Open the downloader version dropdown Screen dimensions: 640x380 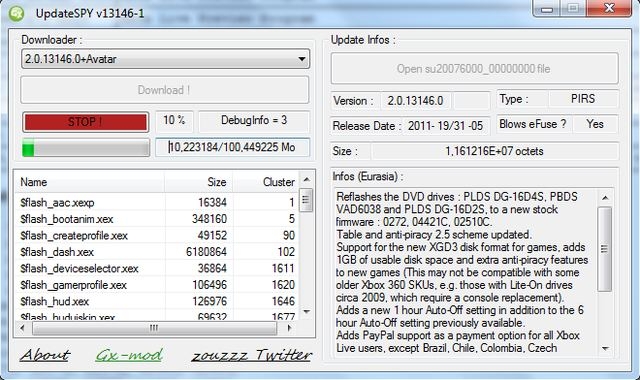[x=165, y=59]
